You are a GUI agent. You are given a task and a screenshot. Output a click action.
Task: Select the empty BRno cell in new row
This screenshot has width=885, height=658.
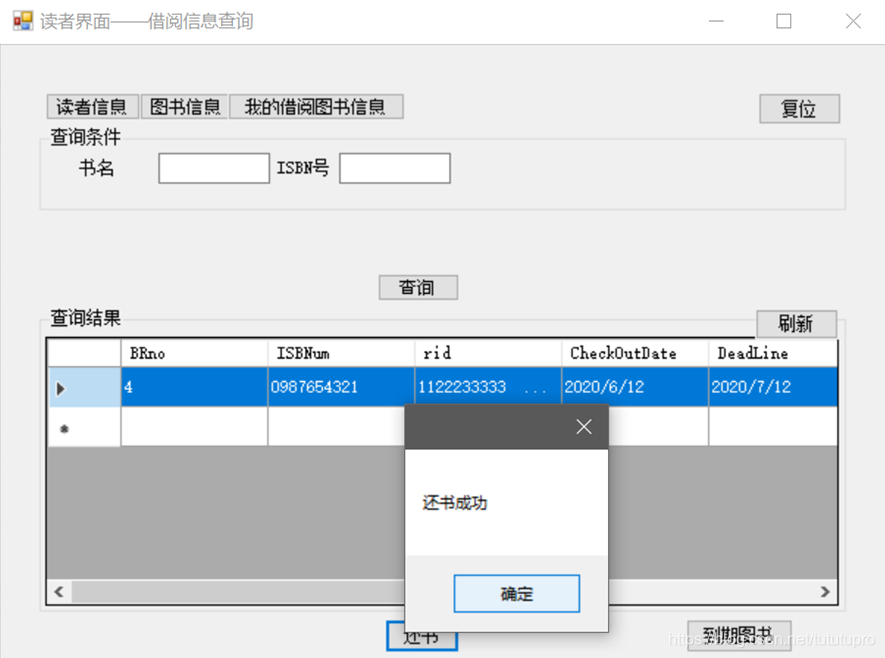(x=194, y=427)
